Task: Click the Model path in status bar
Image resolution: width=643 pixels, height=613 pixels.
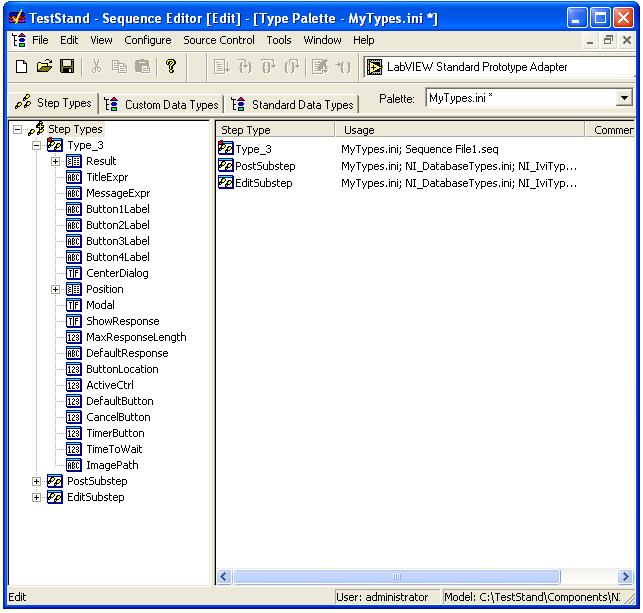Action: point(532,597)
